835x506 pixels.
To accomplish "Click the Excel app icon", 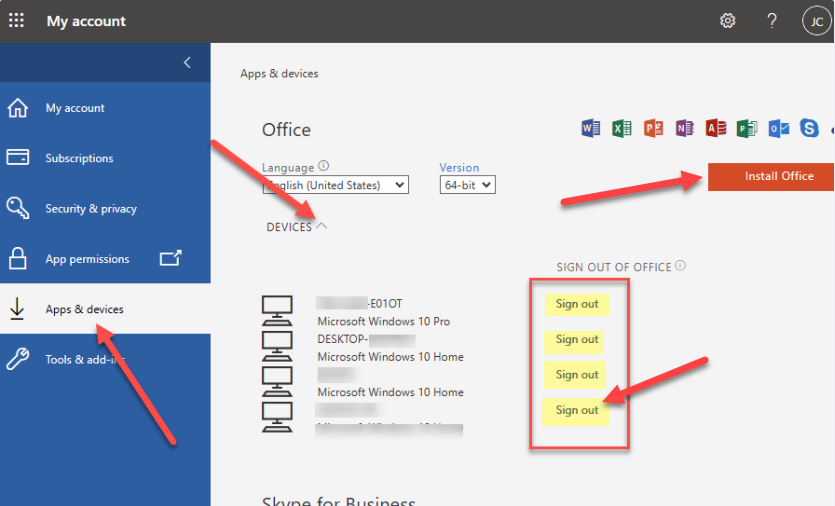I will (622, 128).
